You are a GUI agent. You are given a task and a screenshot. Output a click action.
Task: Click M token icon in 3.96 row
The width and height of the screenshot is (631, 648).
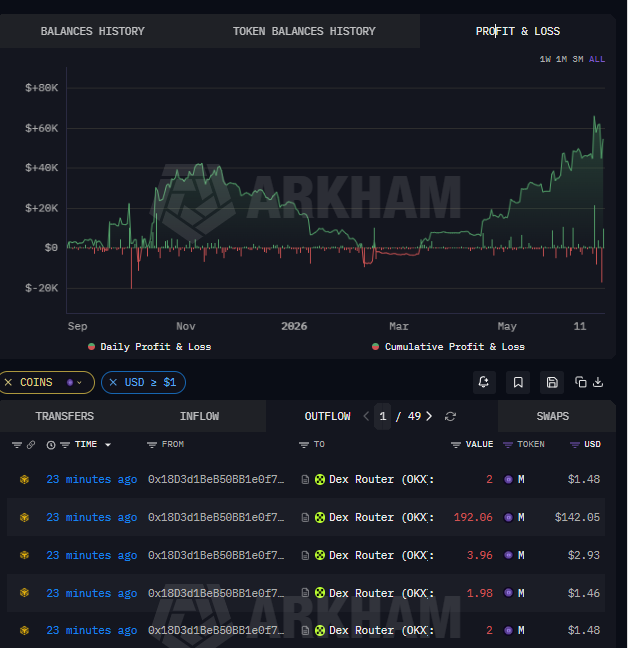pyautogui.click(x=508, y=555)
